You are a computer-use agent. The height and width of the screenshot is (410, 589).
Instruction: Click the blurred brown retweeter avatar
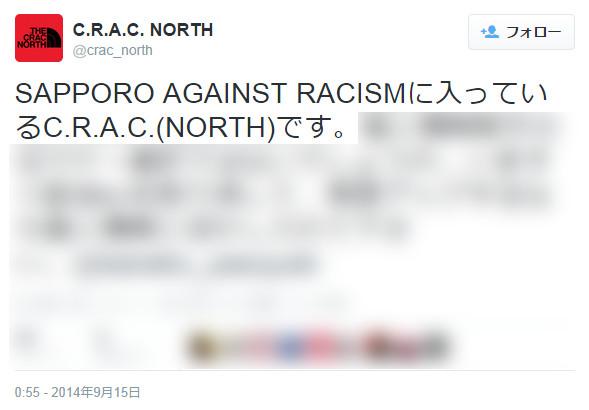point(203,345)
